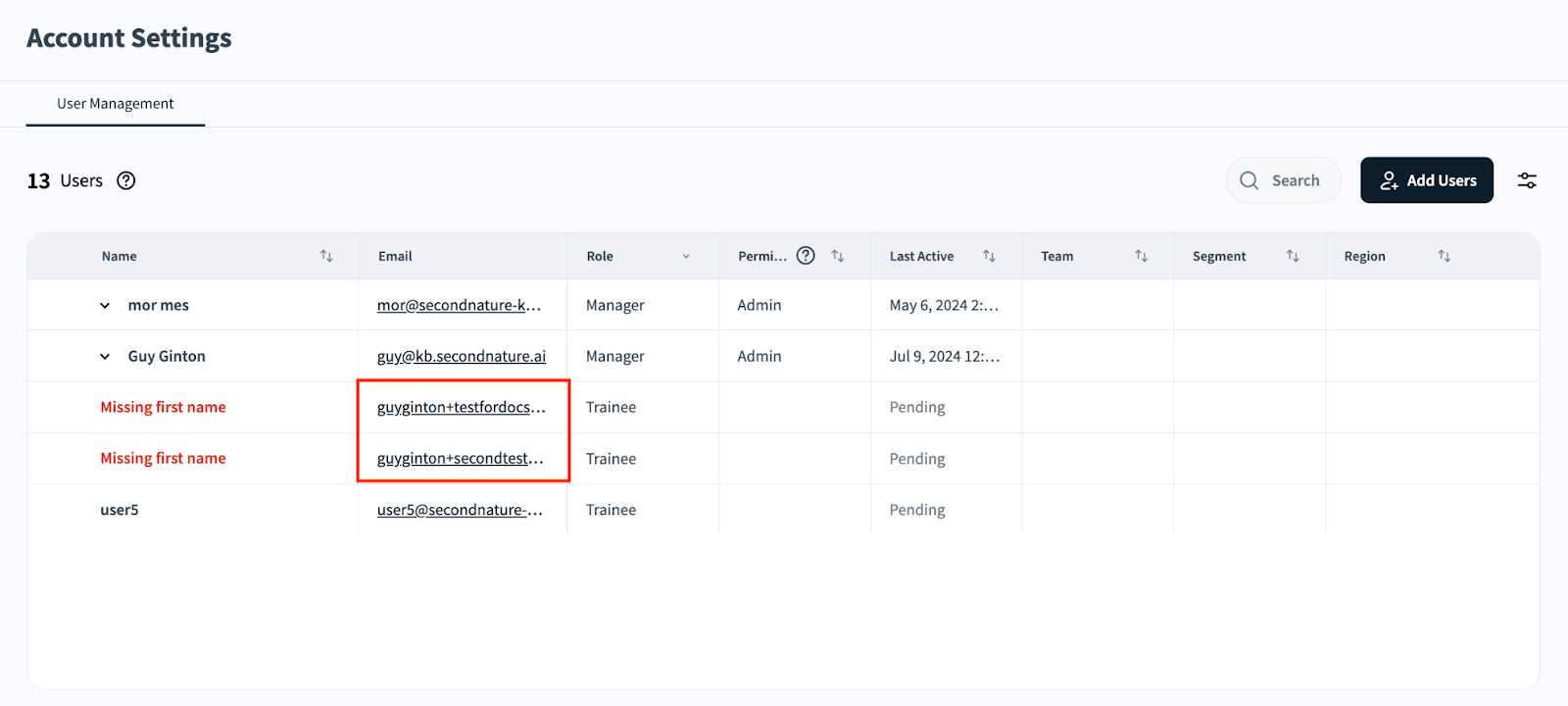Open the guyginton+secondtest email link

click(x=460, y=459)
